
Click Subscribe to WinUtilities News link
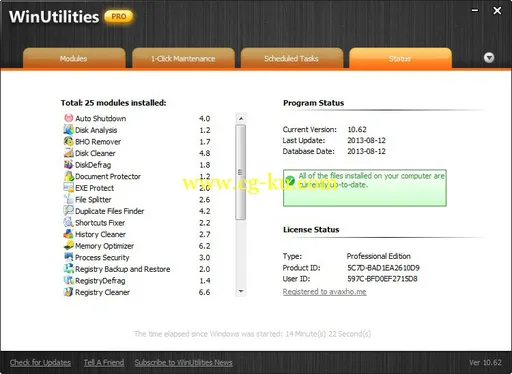click(184, 362)
